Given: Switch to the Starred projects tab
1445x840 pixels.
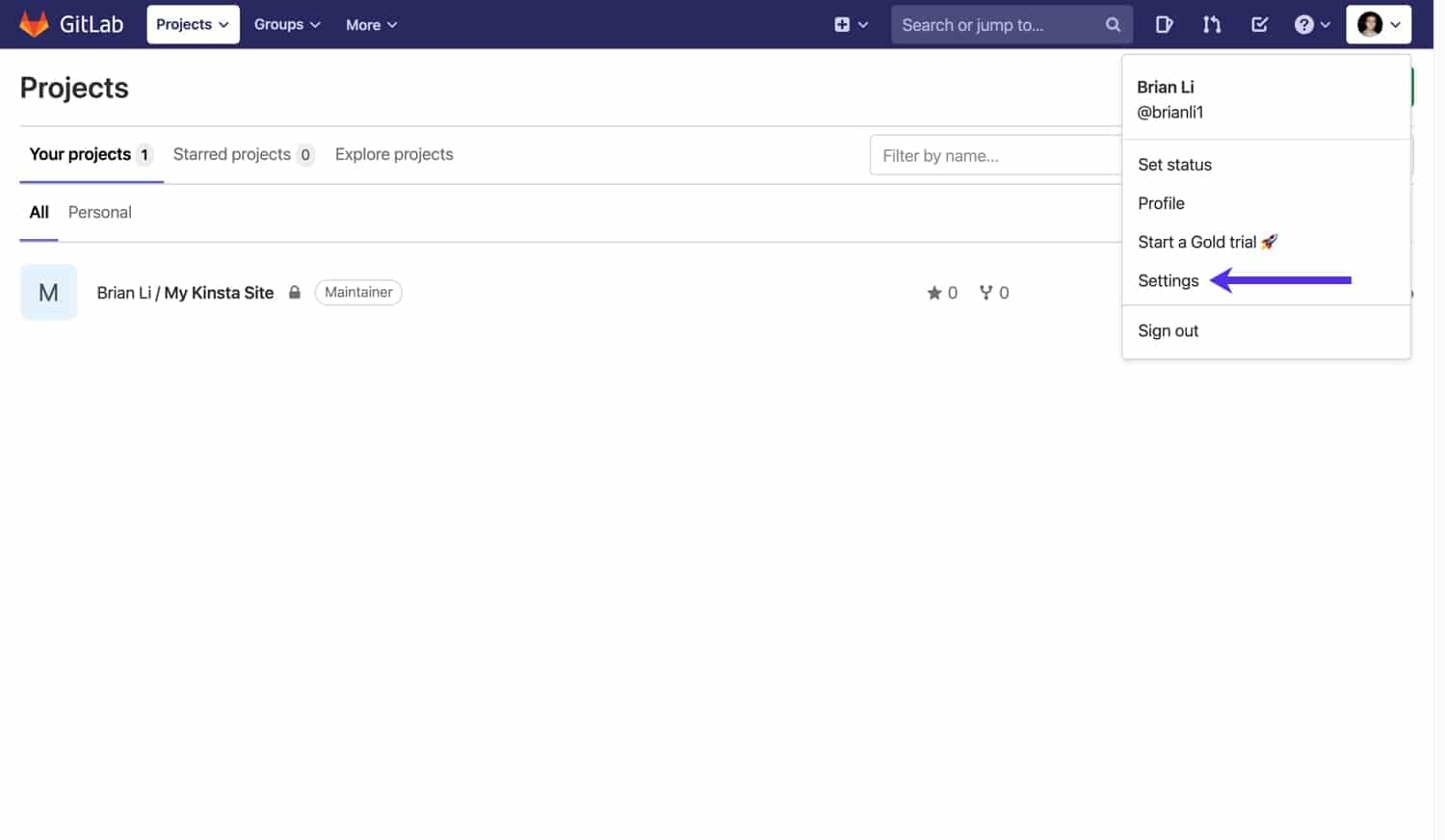Looking at the screenshot, I should click(x=231, y=154).
